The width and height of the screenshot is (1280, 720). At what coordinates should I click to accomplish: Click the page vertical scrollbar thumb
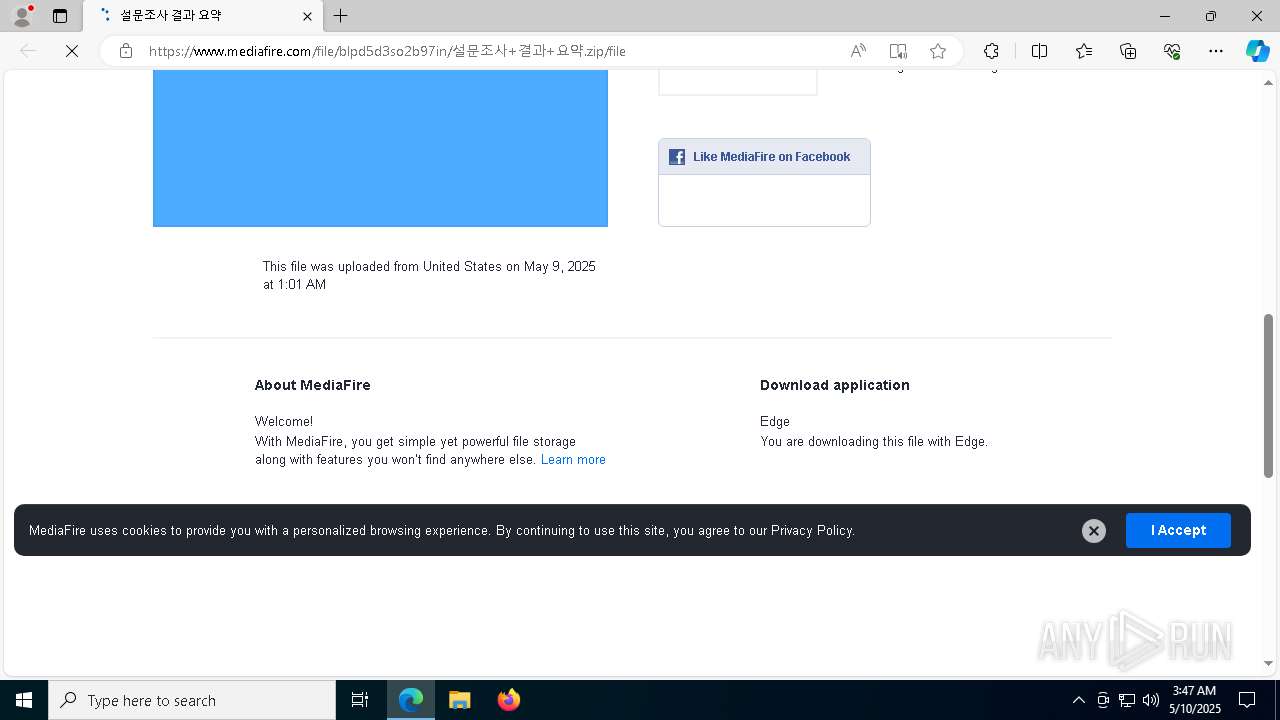tap(1269, 396)
